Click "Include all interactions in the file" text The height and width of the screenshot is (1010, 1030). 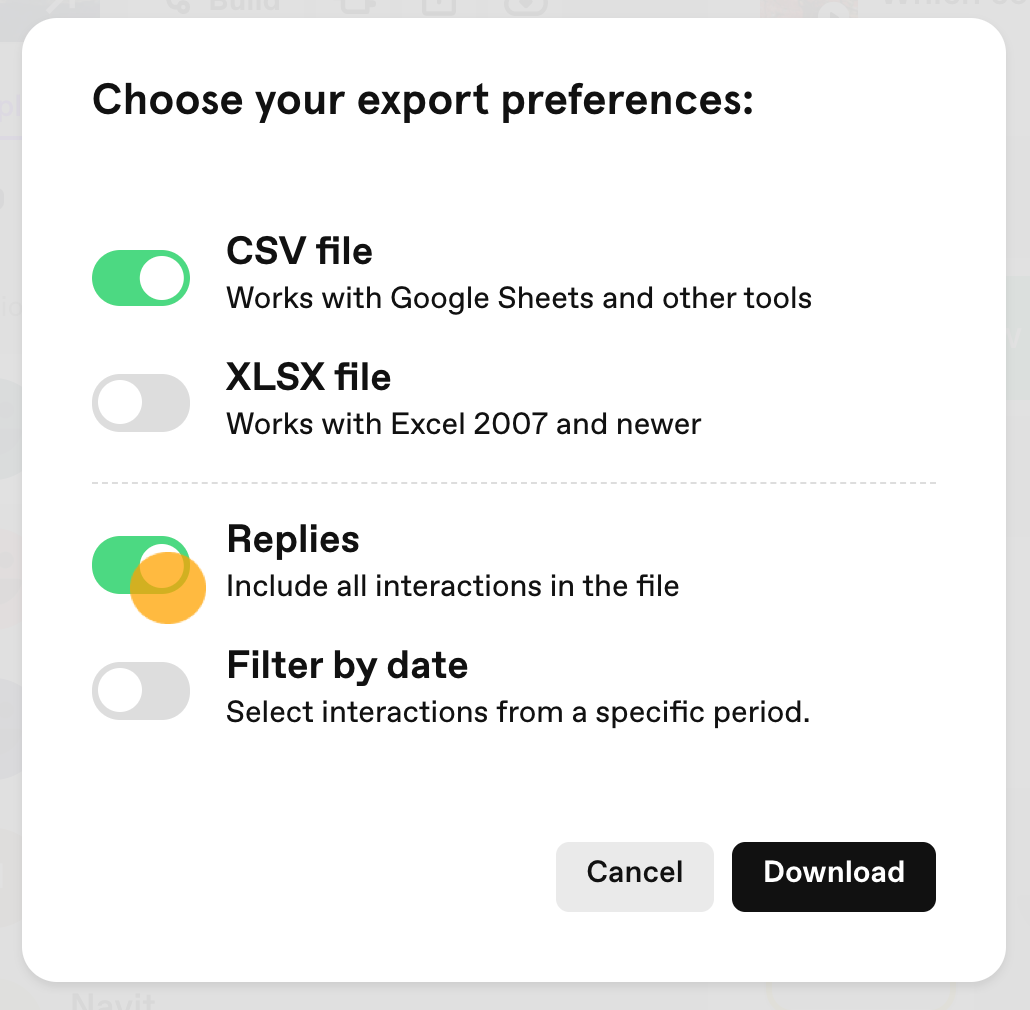click(453, 586)
